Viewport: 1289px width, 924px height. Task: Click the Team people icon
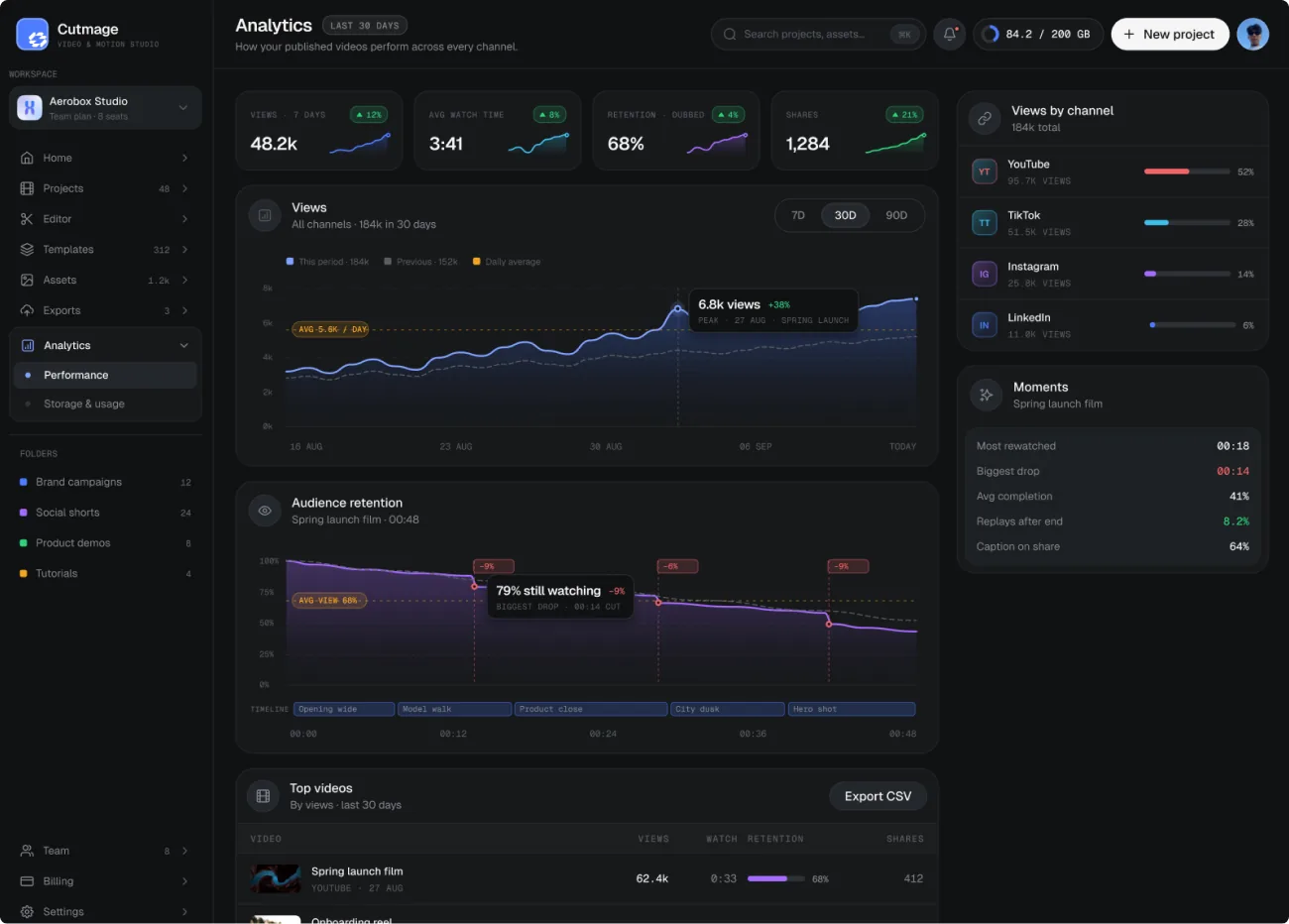27,852
